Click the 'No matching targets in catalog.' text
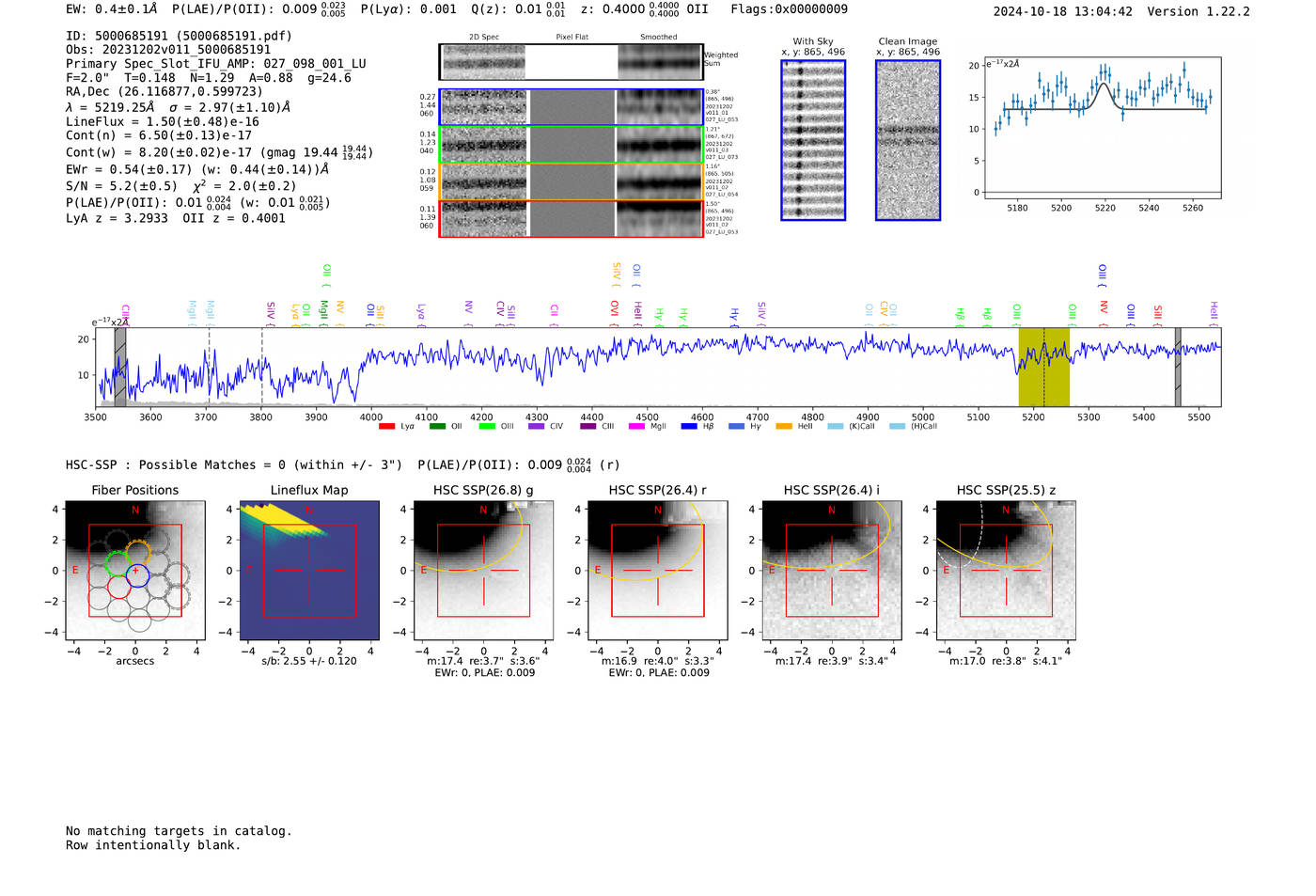The width and height of the screenshot is (1316, 896). point(179,831)
